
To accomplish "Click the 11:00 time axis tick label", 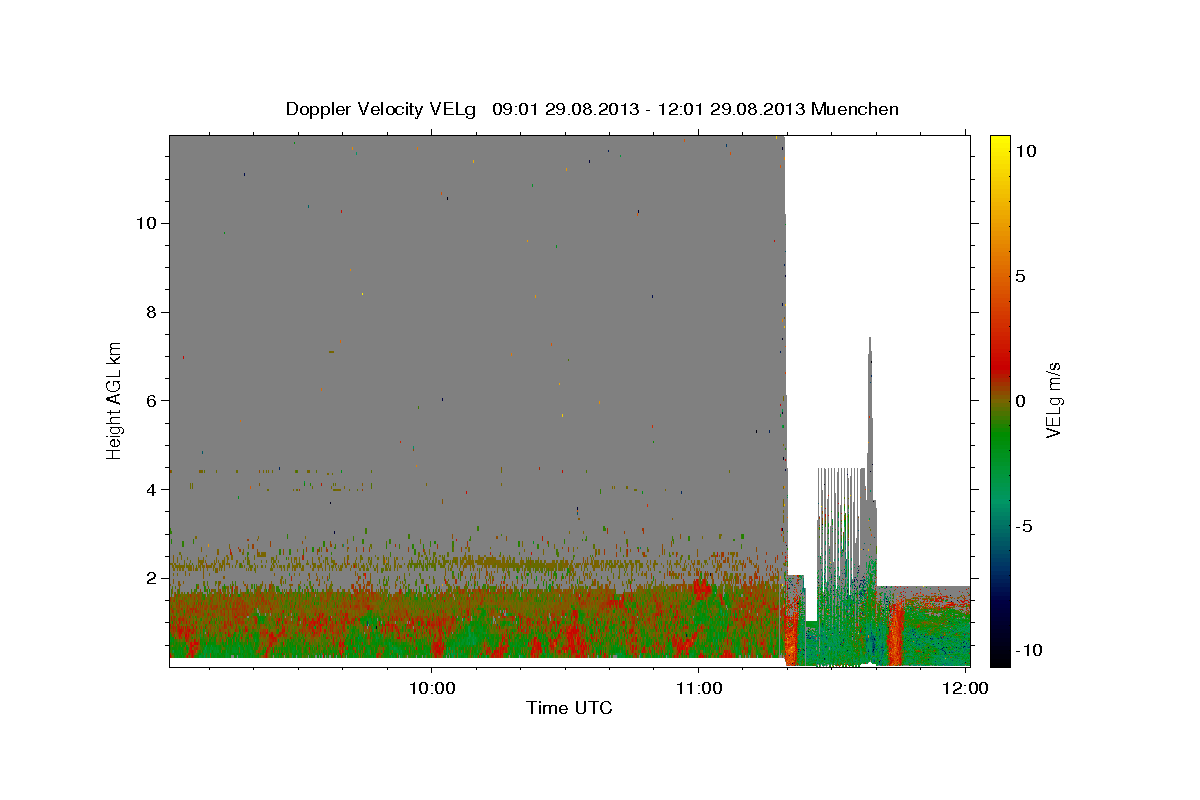I will 699,688.
